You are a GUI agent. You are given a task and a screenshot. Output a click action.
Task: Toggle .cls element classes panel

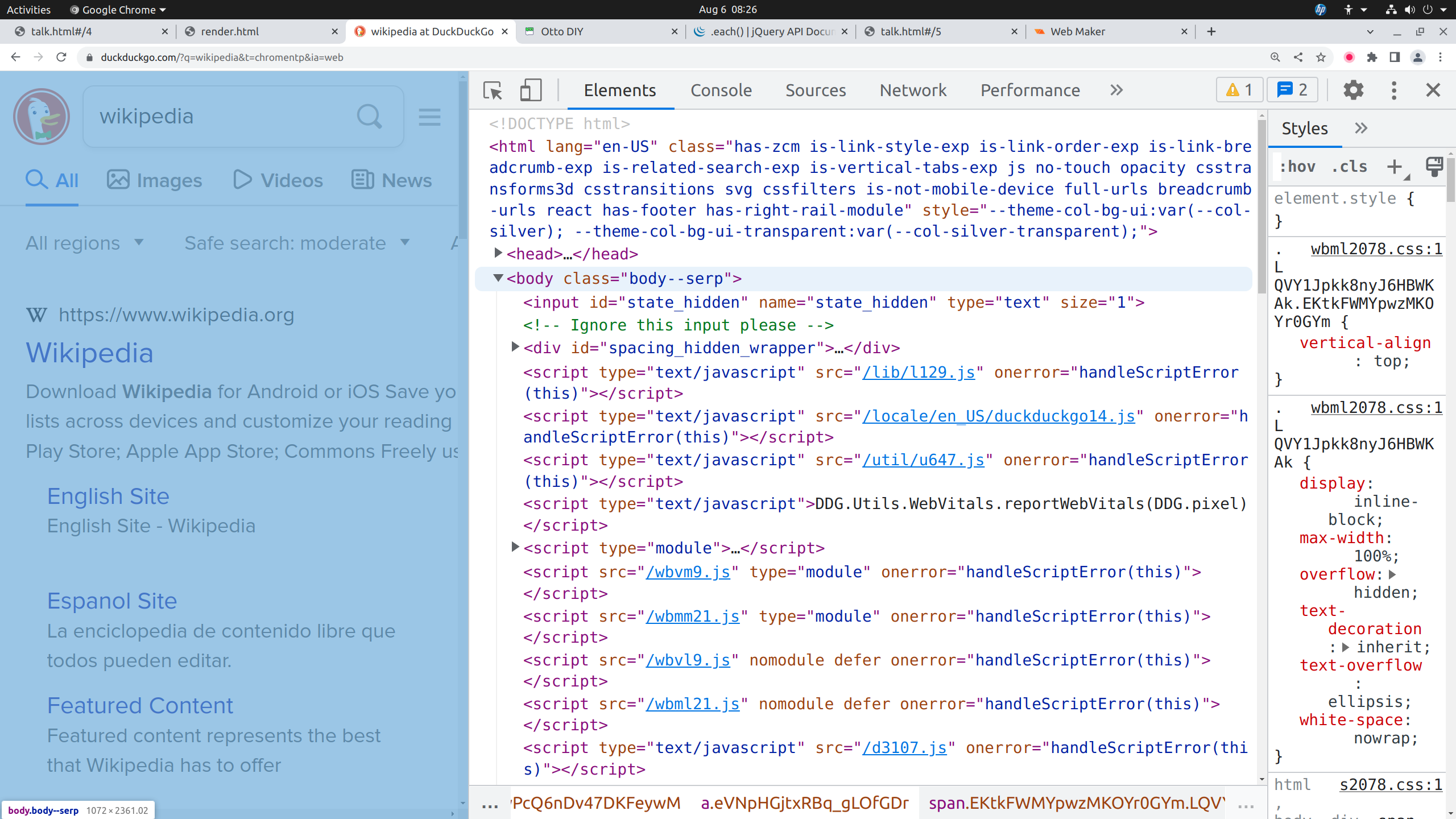tap(1349, 167)
